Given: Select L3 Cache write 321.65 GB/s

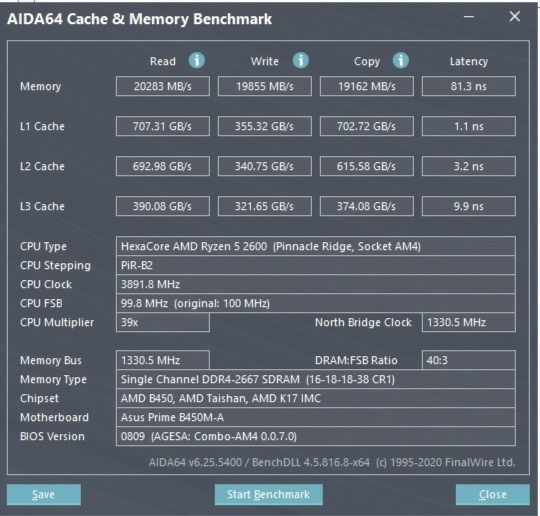Looking at the screenshot, I should coord(265,206).
